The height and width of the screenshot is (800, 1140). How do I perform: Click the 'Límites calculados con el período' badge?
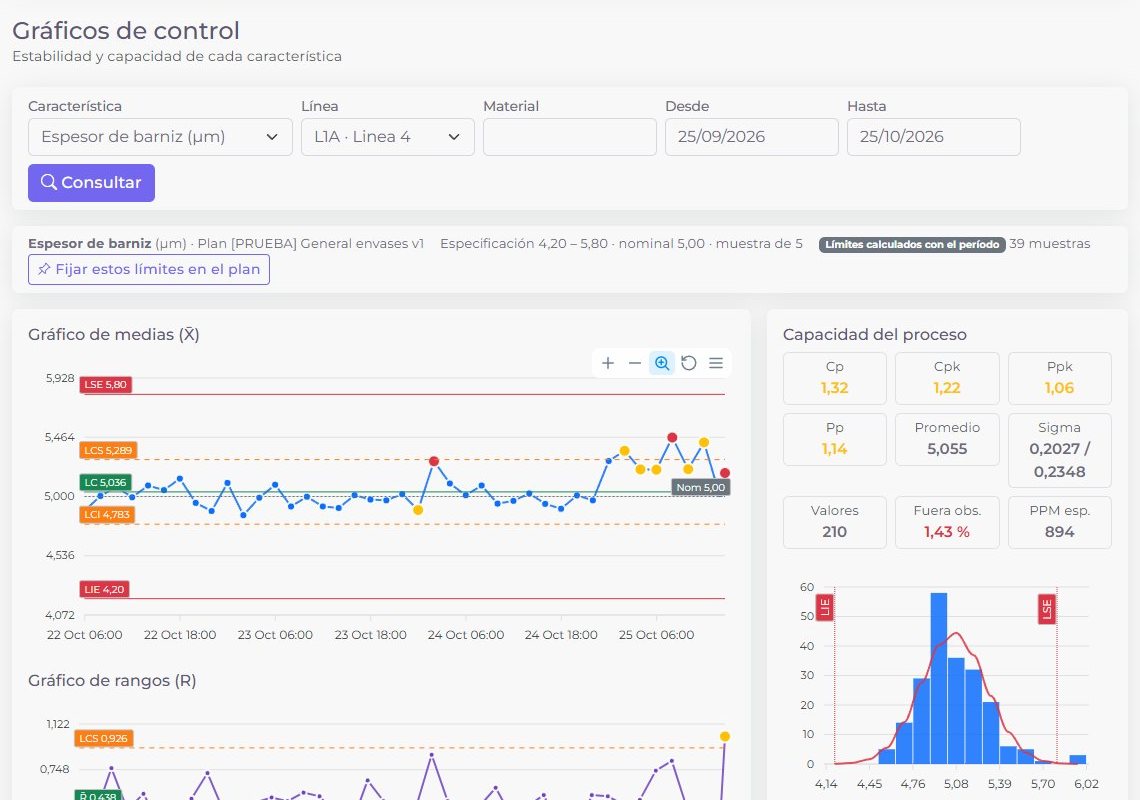point(912,244)
